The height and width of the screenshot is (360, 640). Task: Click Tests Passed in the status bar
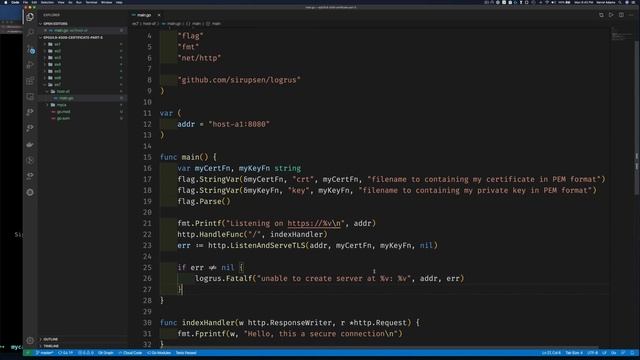pos(186,353)
